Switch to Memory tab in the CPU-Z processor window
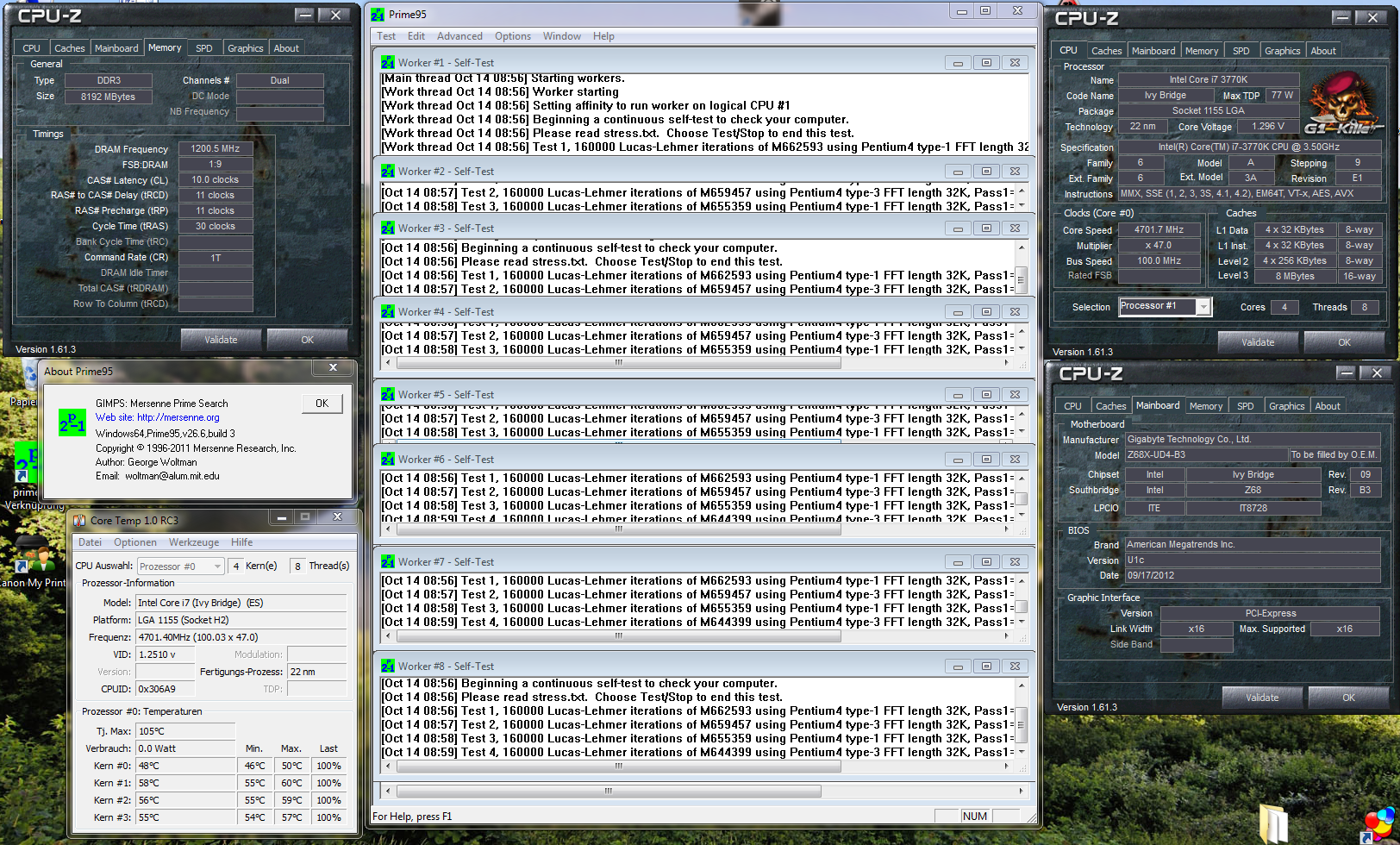The image size is (1400, 845). (x=1202, y=51)
